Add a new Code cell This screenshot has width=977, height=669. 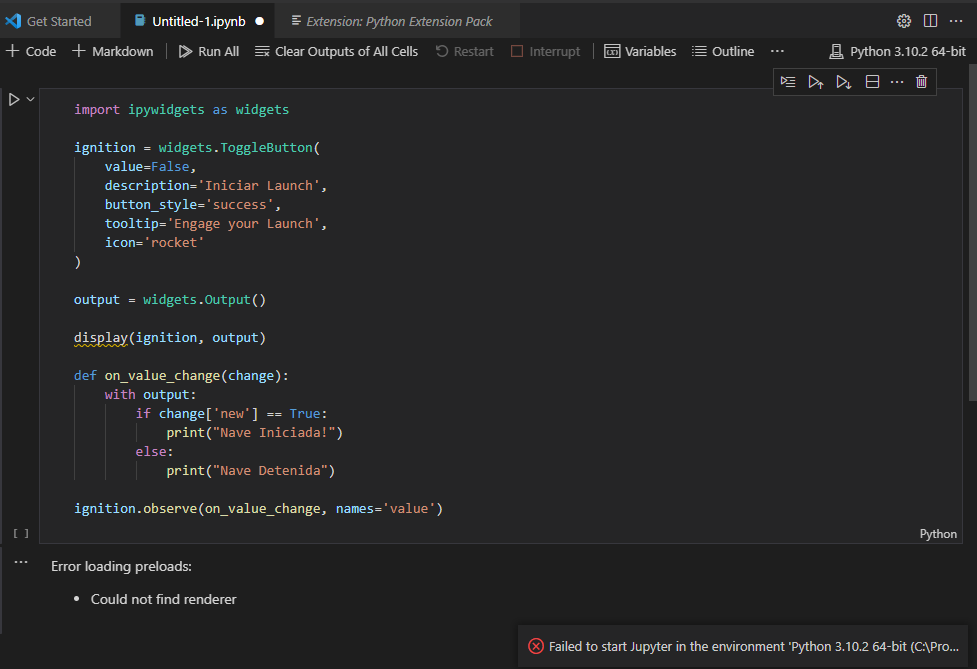[x=31, y=51]
